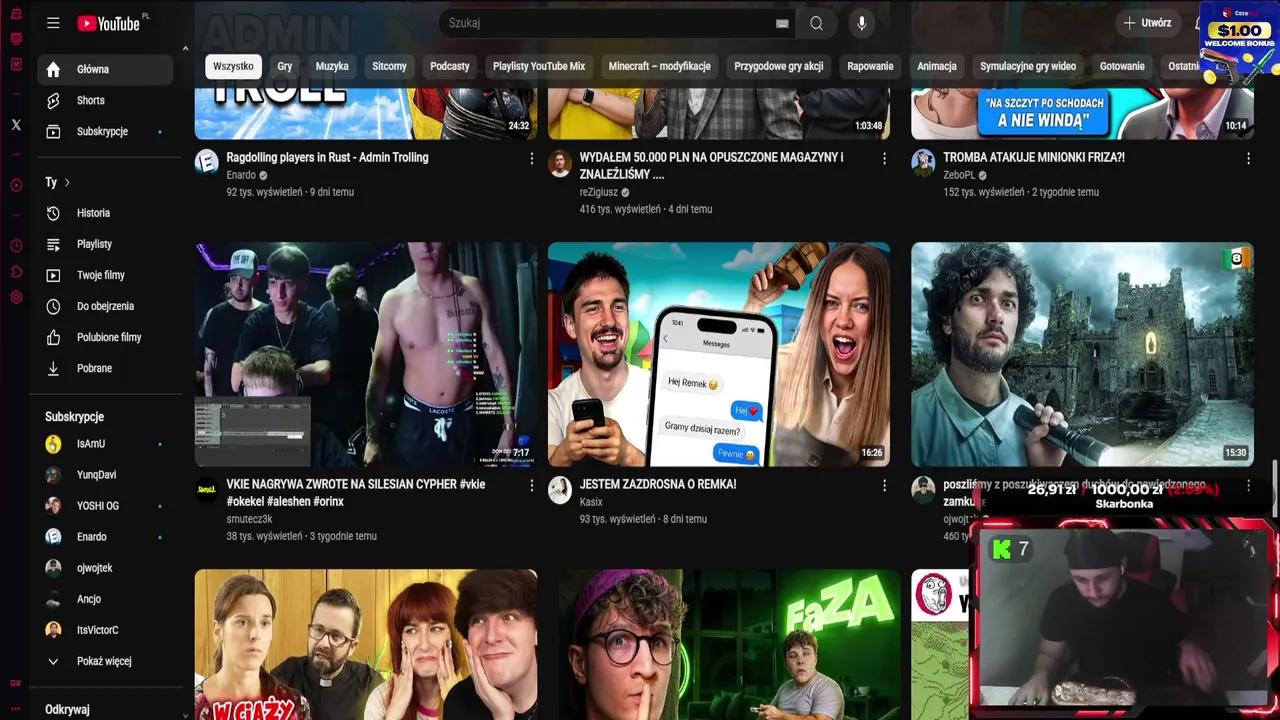The height and width of the screenshot is (720, 1280).
Task: Select the Rapowanie filter chip
Action: (870, 66)
